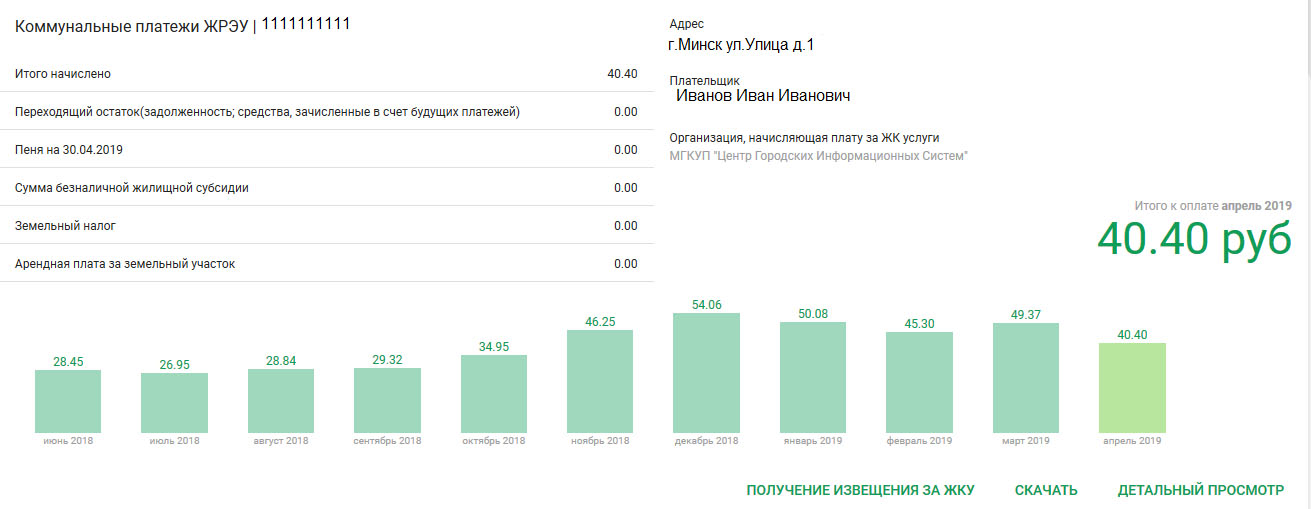This screenshot has width=1311, height=509.
Task: Select the Земельный налог row
Action: pos(326,226)
